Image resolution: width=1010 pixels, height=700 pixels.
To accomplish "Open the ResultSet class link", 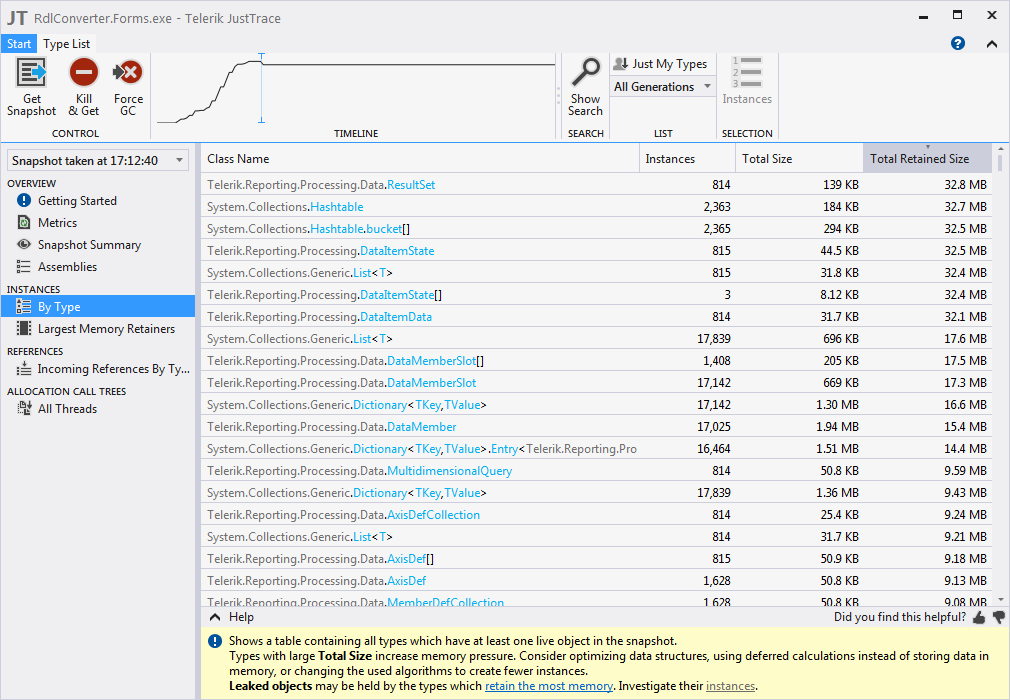I will pos(410,185).
